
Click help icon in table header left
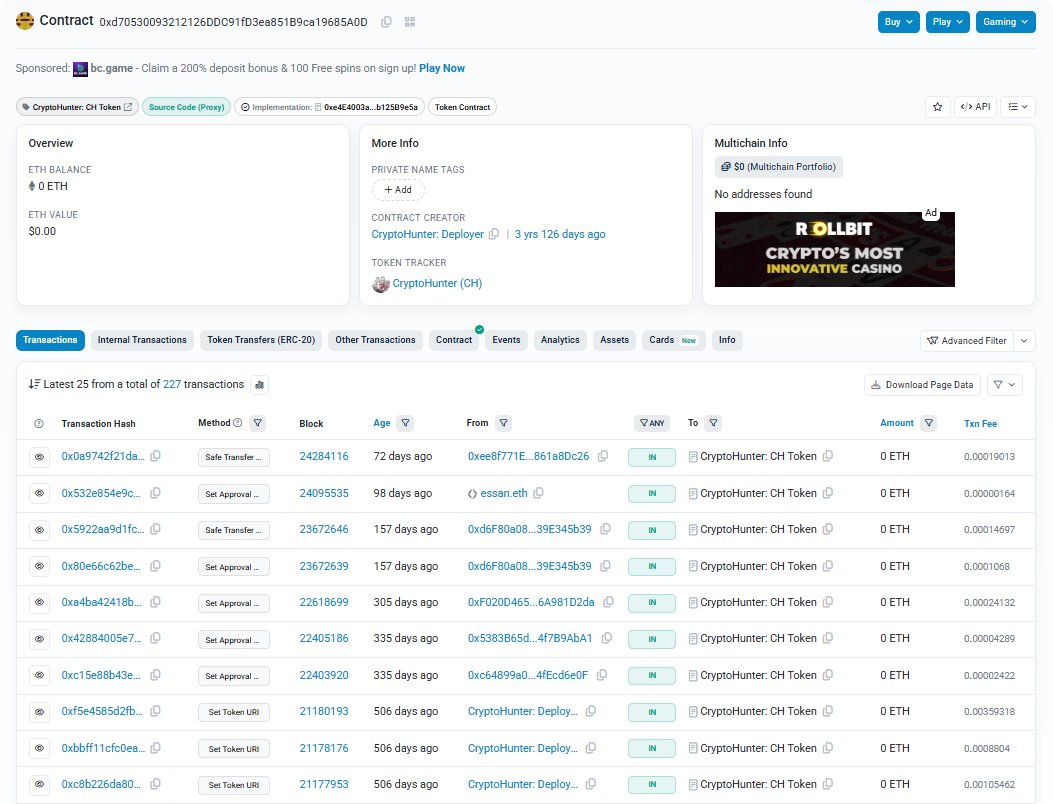(39, 424)
